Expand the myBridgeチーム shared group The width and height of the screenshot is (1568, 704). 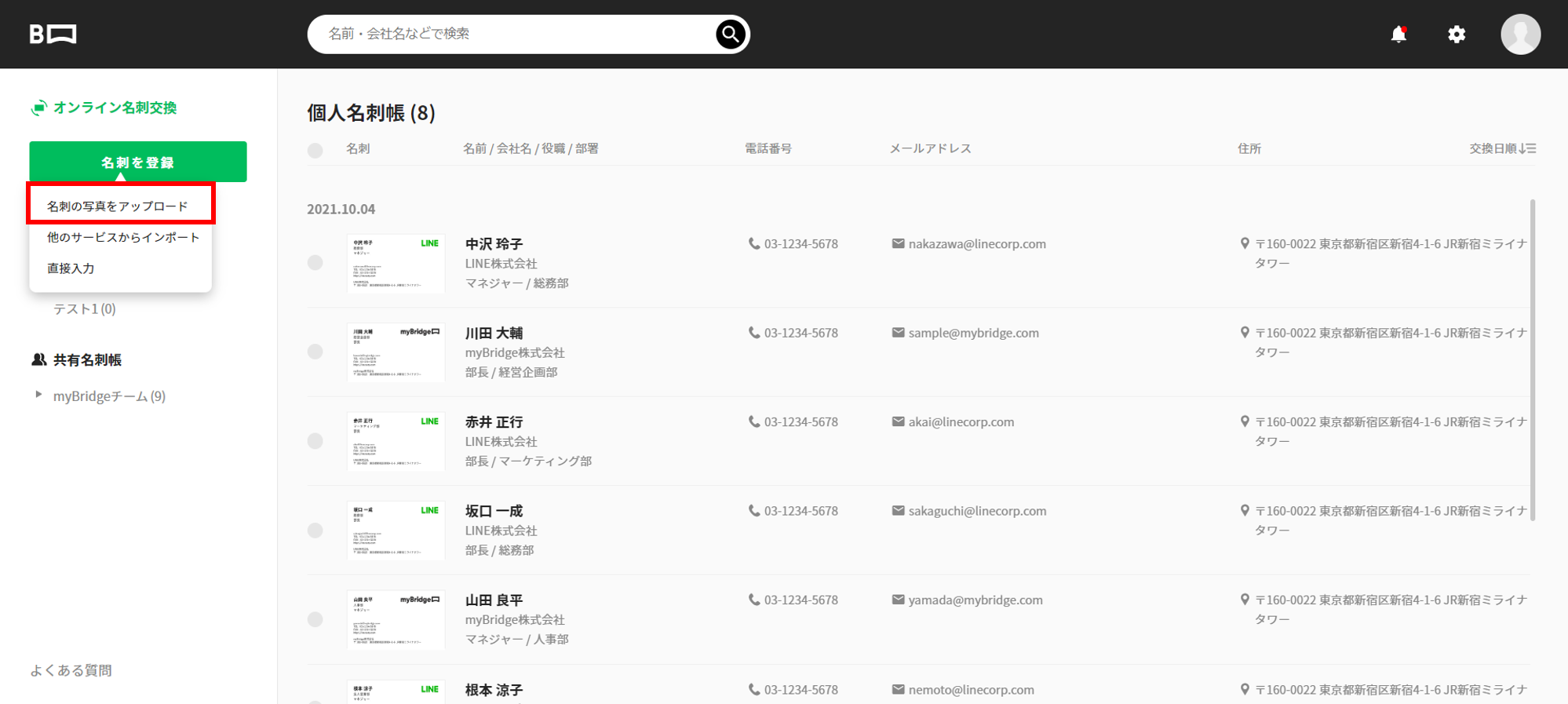coord(38,396)
